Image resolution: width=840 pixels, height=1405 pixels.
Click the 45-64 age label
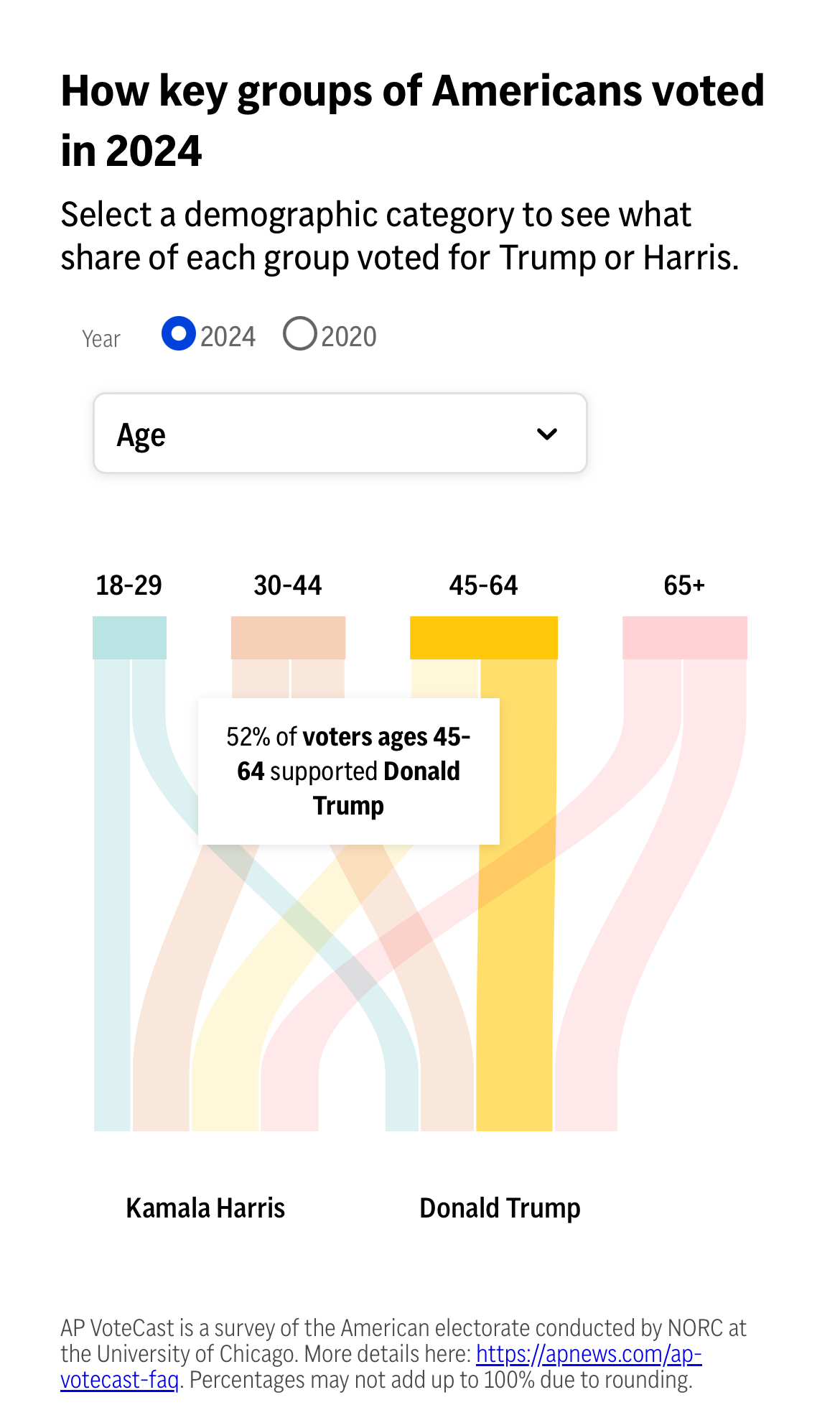[483, 585]
